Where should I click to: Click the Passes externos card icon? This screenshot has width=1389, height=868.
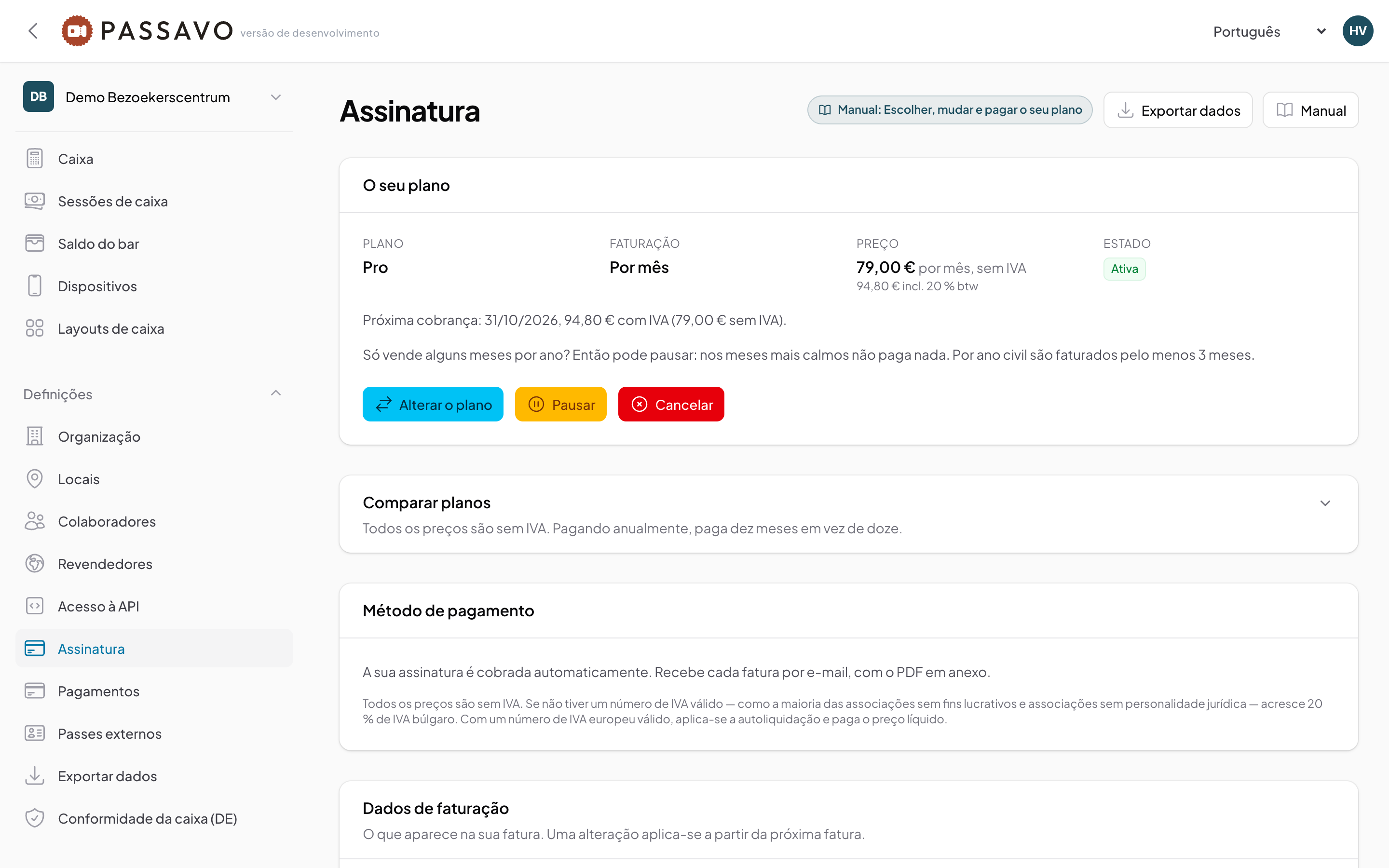pyautogui.click(x=34, y=733)
